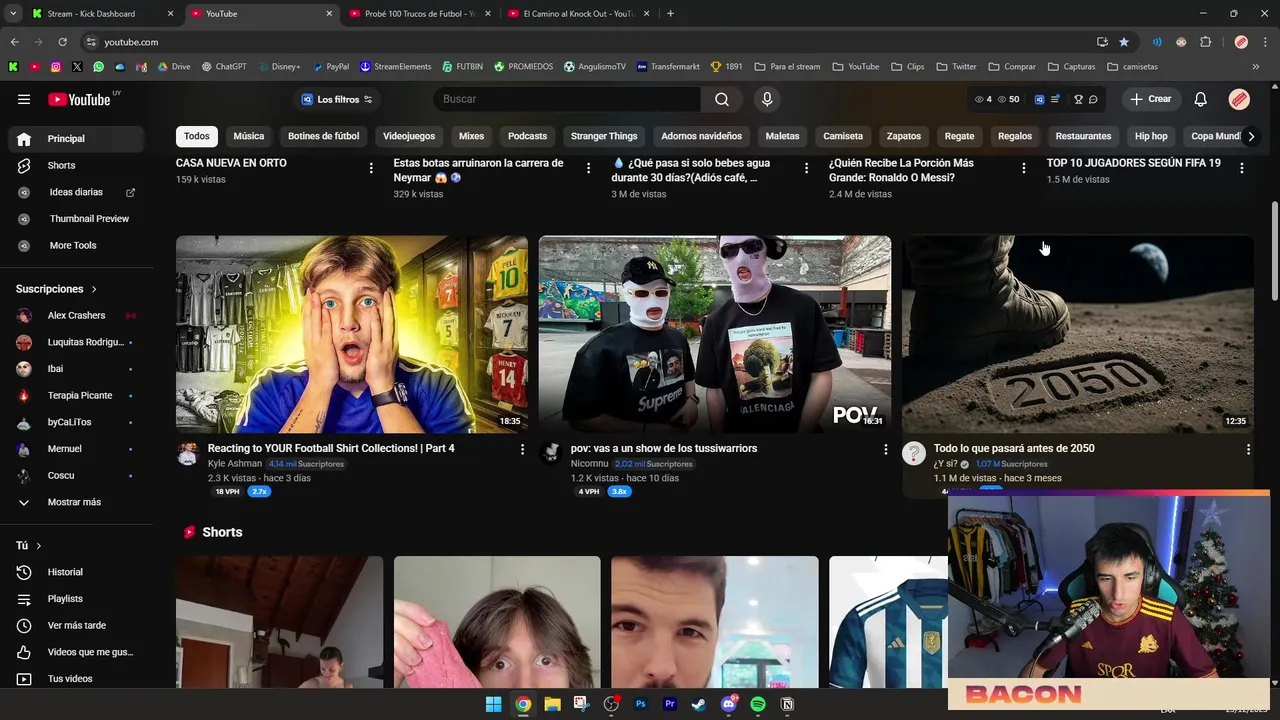The image size is (1280, 720).
Task: Open Alex Crashers subscription channel
Action: pos(76,315)
